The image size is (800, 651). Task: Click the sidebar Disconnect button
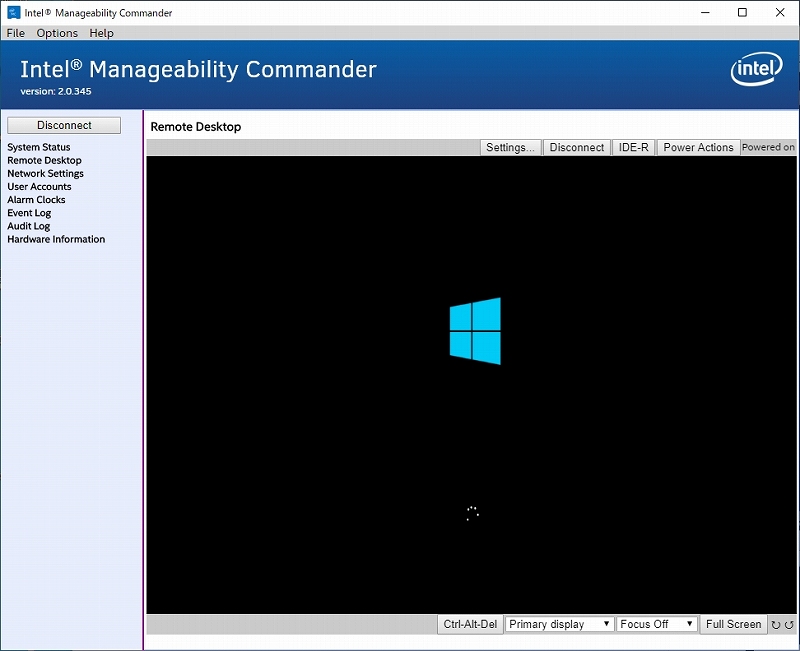coord(64,126)
